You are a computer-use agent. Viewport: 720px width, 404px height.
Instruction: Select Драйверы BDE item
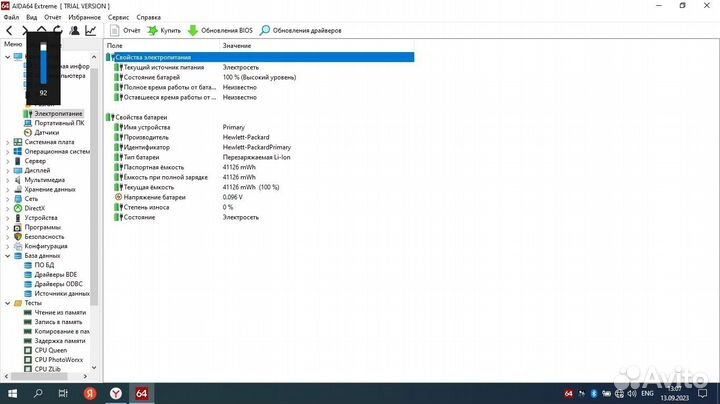tap(56, 275)
